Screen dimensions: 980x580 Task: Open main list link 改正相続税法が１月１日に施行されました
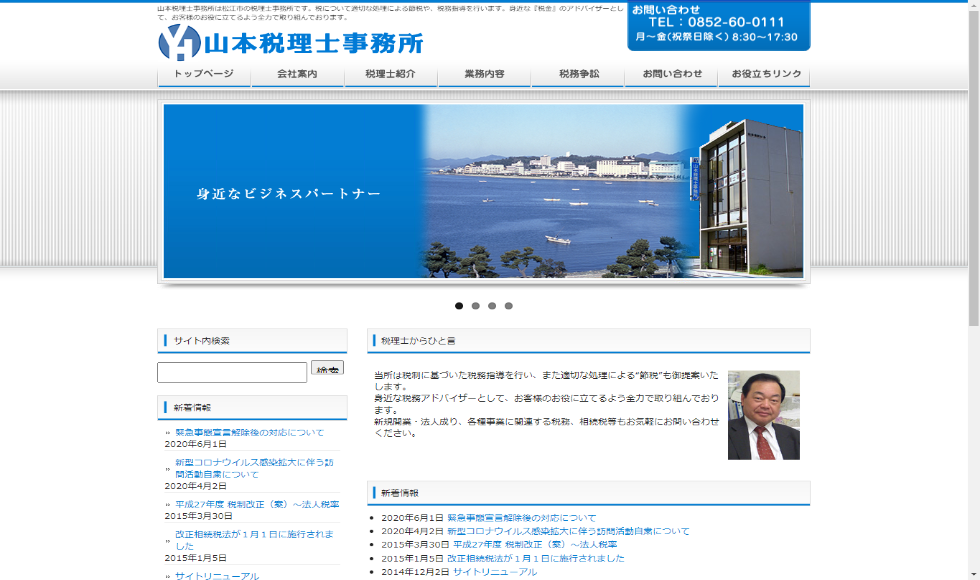(x=535, y=558)
